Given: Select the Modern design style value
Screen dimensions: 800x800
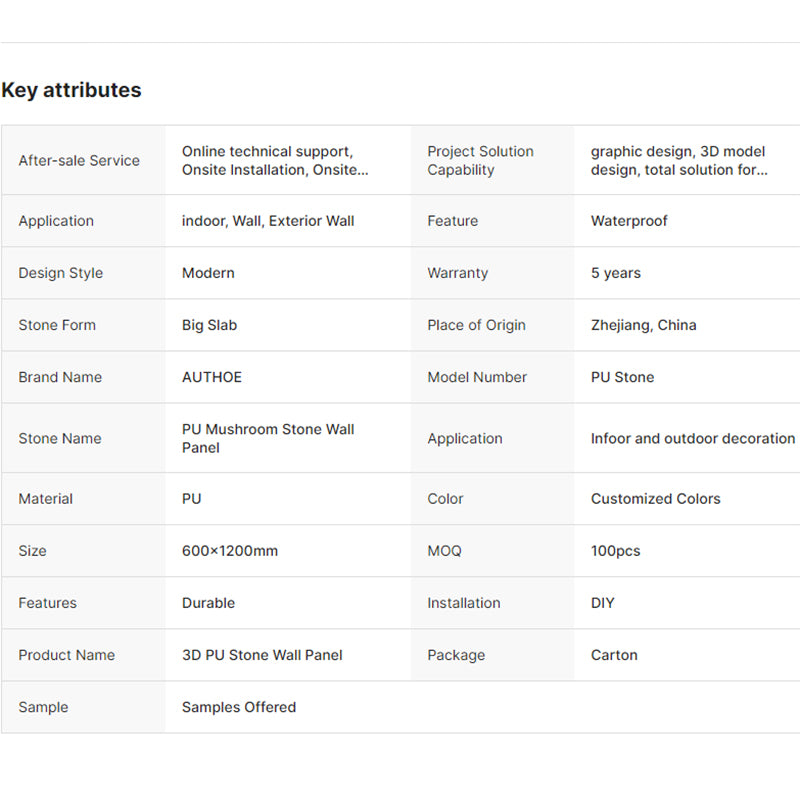Looking at the screenshot, I should [208, 273].
